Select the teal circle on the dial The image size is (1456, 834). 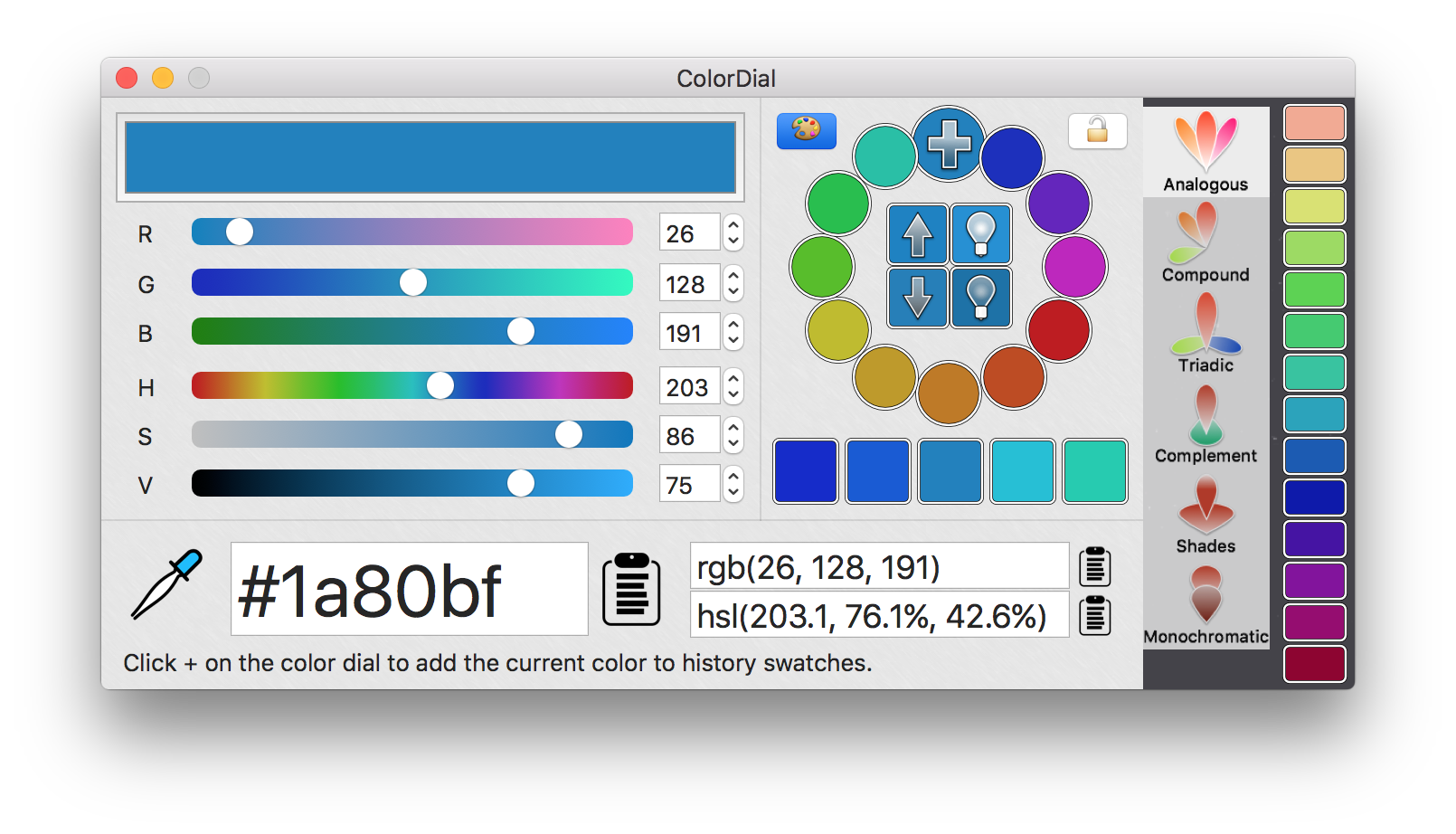click(x=885, y=156)
